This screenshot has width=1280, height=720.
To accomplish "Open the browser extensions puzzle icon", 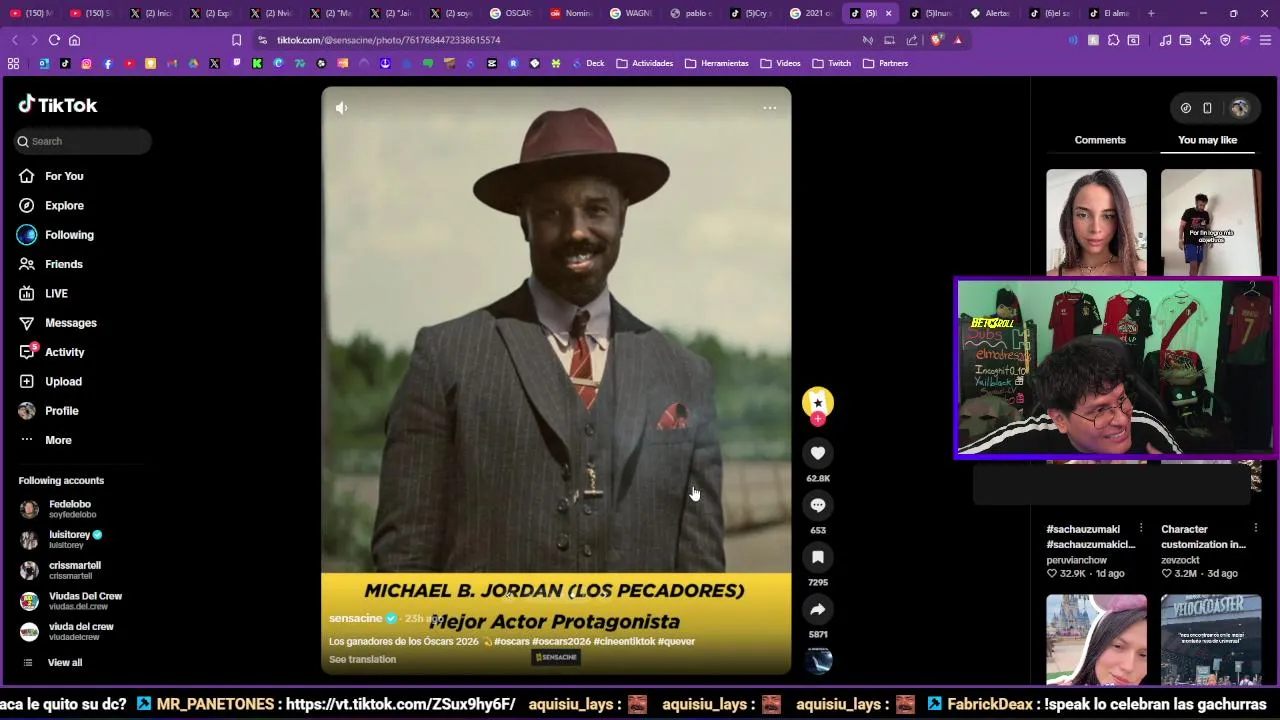I will pyautogui.click(x=1113, y=40).
